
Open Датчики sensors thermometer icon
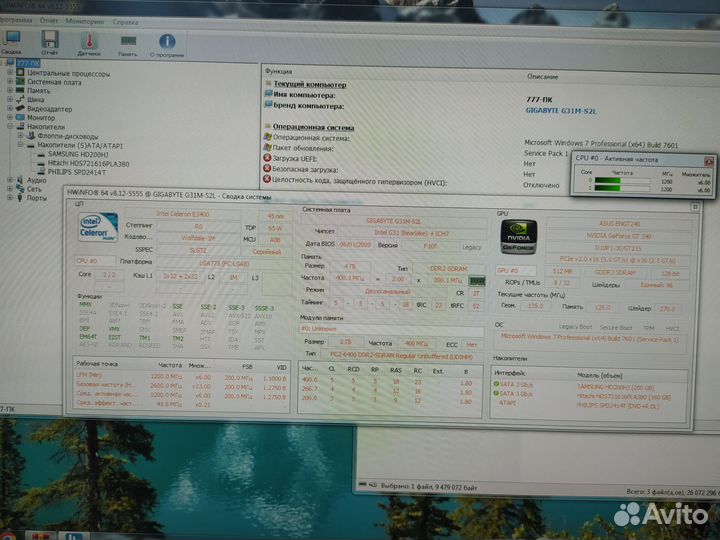click(x=89, y=41)
